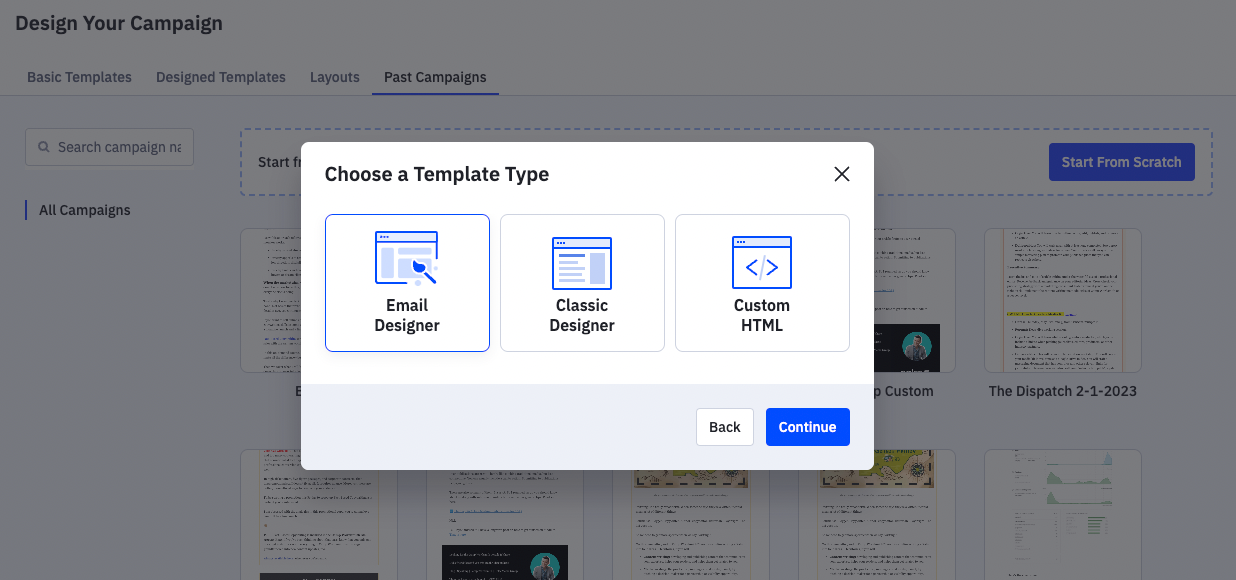Click the Classic Designer label text
The image size is (1236, 580).
coord(582,315)
